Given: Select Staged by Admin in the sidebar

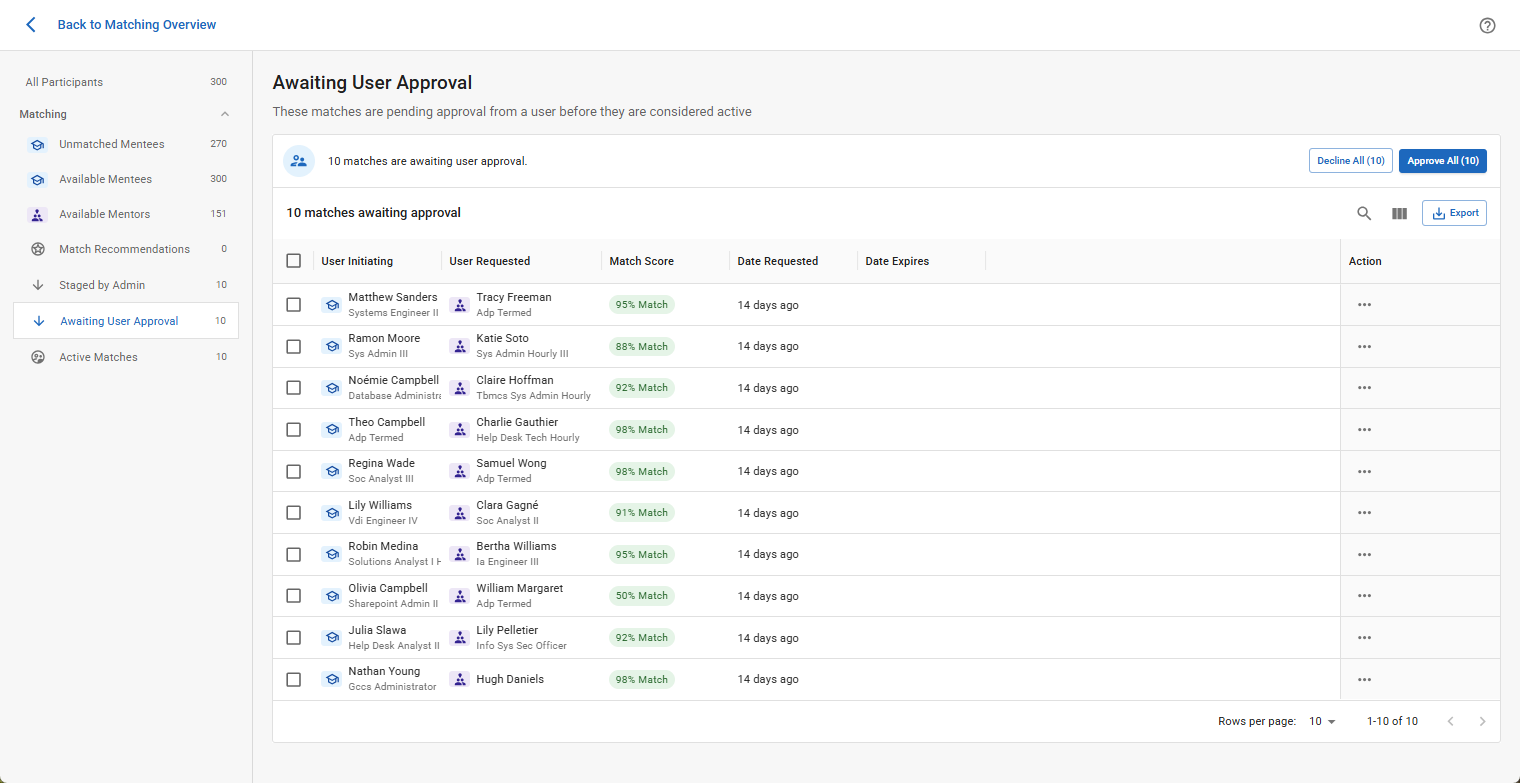Looking at the screenshot, I should [126, 285].
